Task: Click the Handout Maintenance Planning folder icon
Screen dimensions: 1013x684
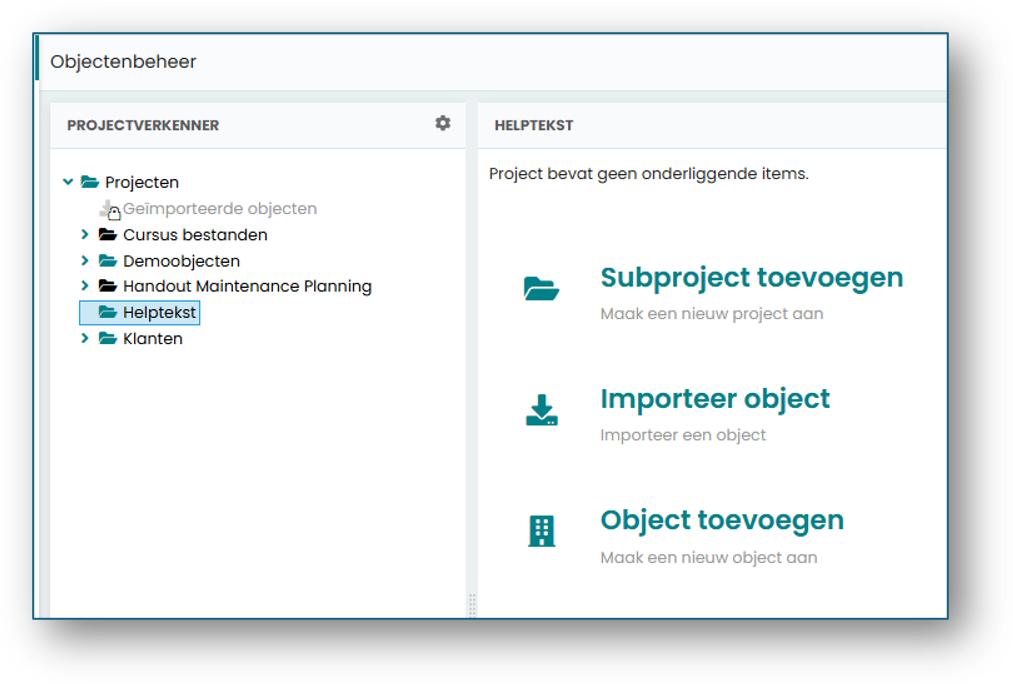Action: pyautogui.click(x=107, y=285)
